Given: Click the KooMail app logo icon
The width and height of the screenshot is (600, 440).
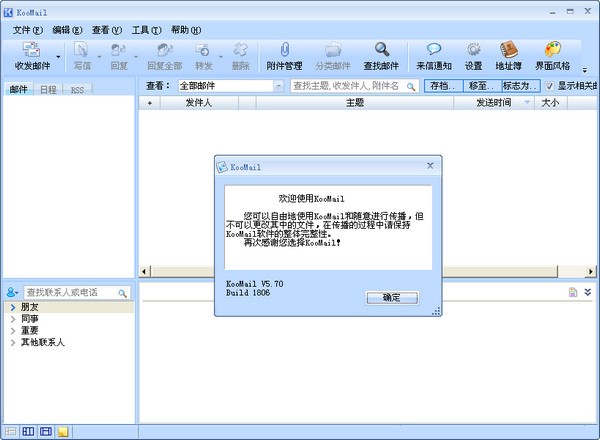Looking at the screenshot, I should click(8, 12).
